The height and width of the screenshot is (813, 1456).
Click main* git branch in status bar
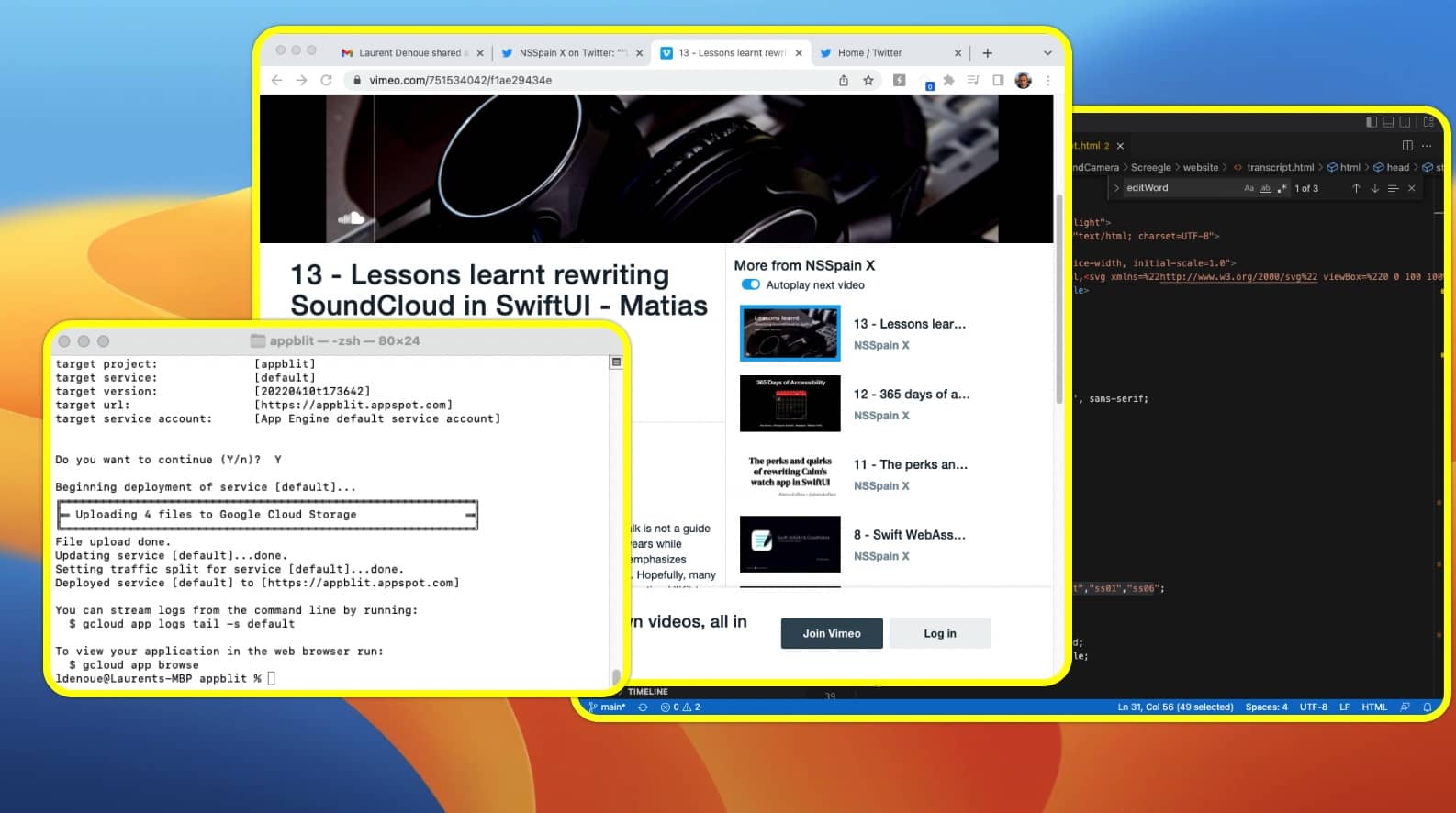(x=607, y=707)
